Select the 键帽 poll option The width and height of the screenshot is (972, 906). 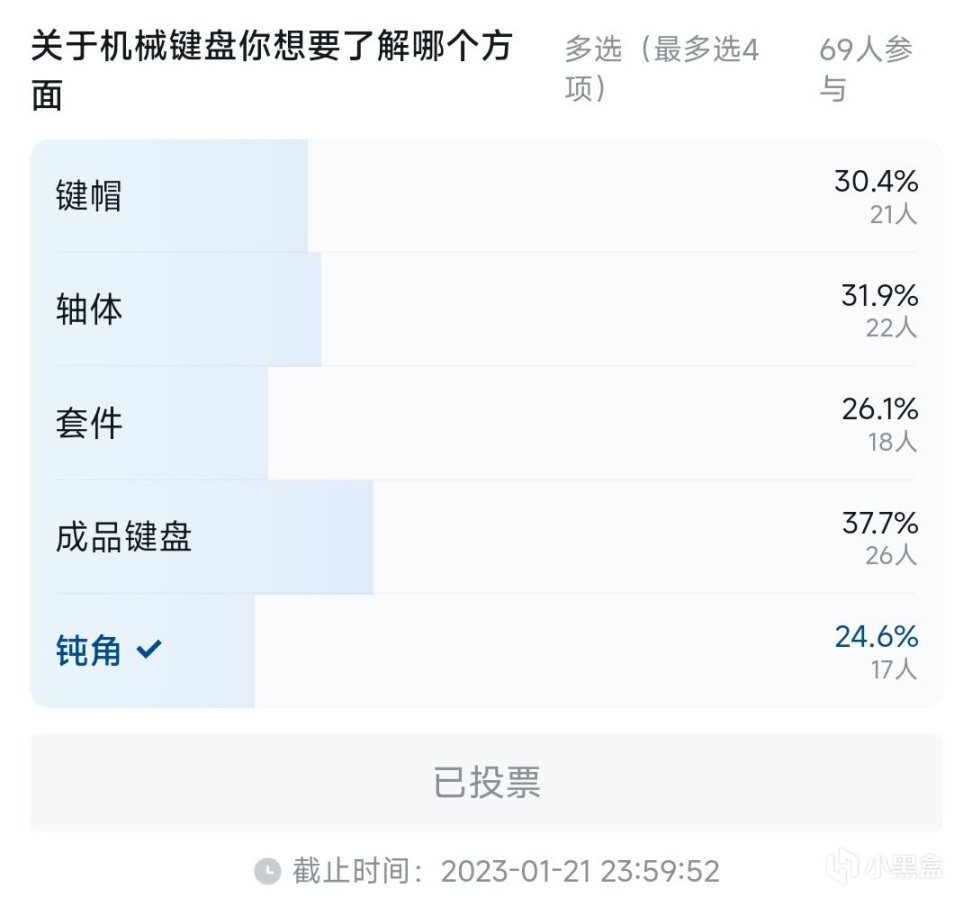point(89,196)
